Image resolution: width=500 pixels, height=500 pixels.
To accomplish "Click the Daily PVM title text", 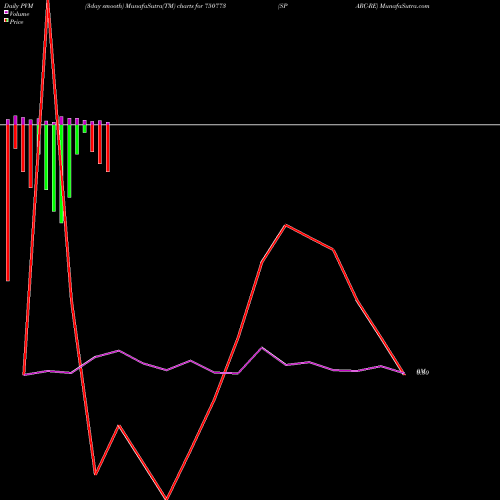I will coord(19,6).
